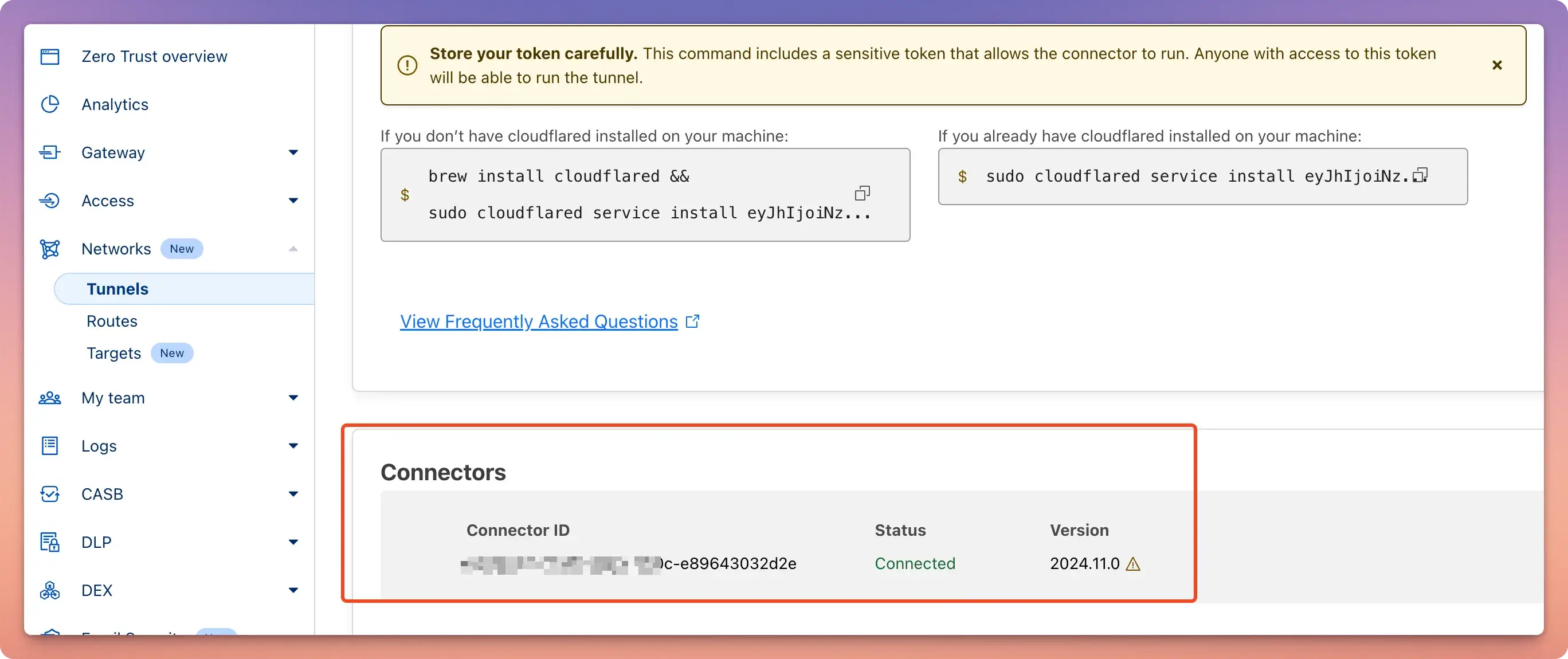Image resolution: width=1568 pixels, height=659 pixels.
Task: Click the warning exclamation icon in banner
Action: point(407,65)
